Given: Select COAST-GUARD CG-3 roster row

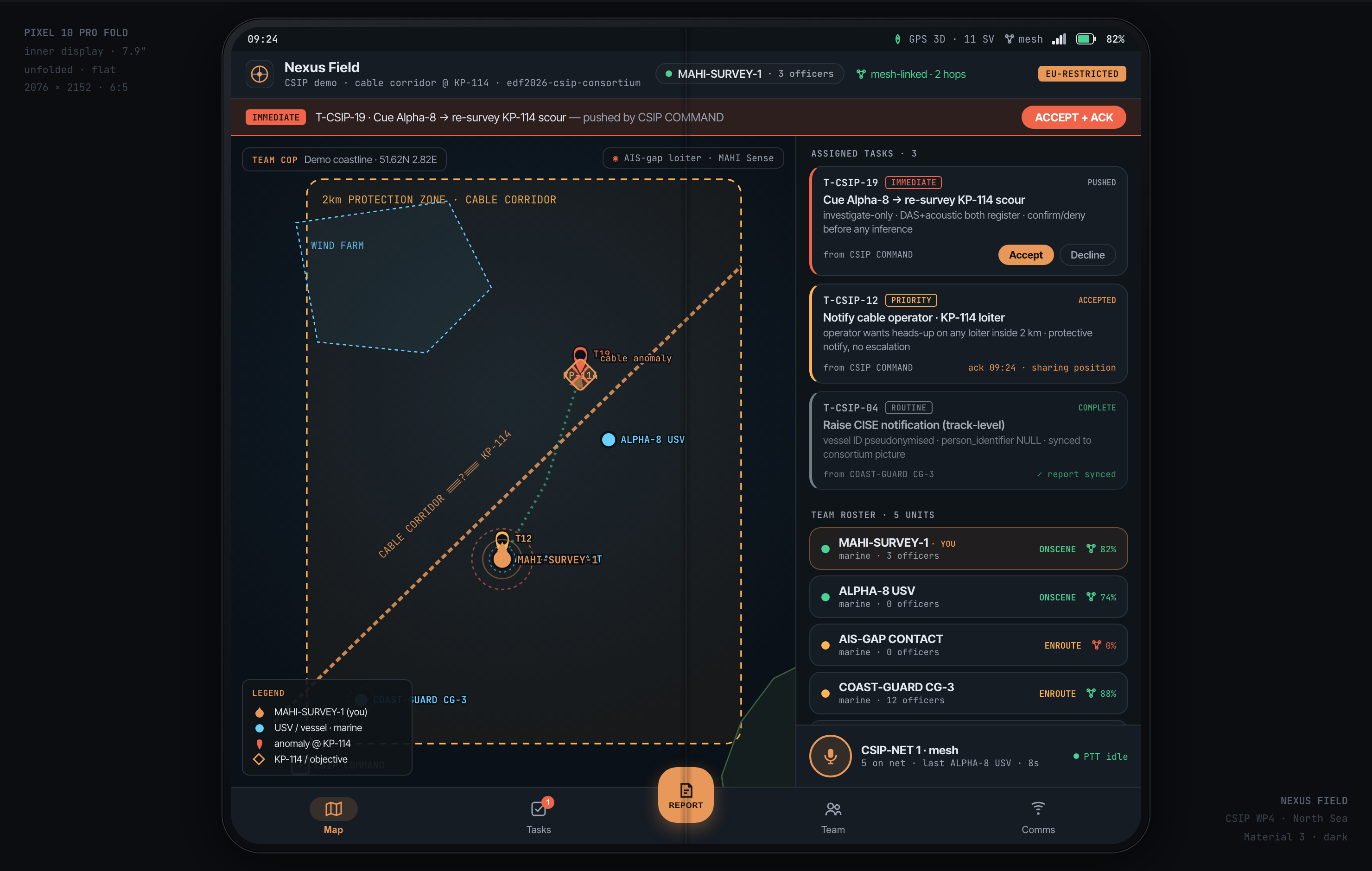Looking at the screenshot, I should (968, 693).
